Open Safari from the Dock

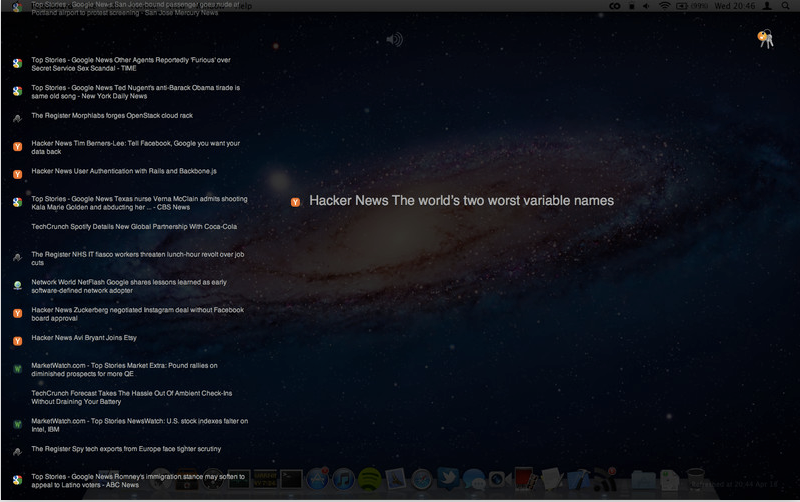coord(422,480)
